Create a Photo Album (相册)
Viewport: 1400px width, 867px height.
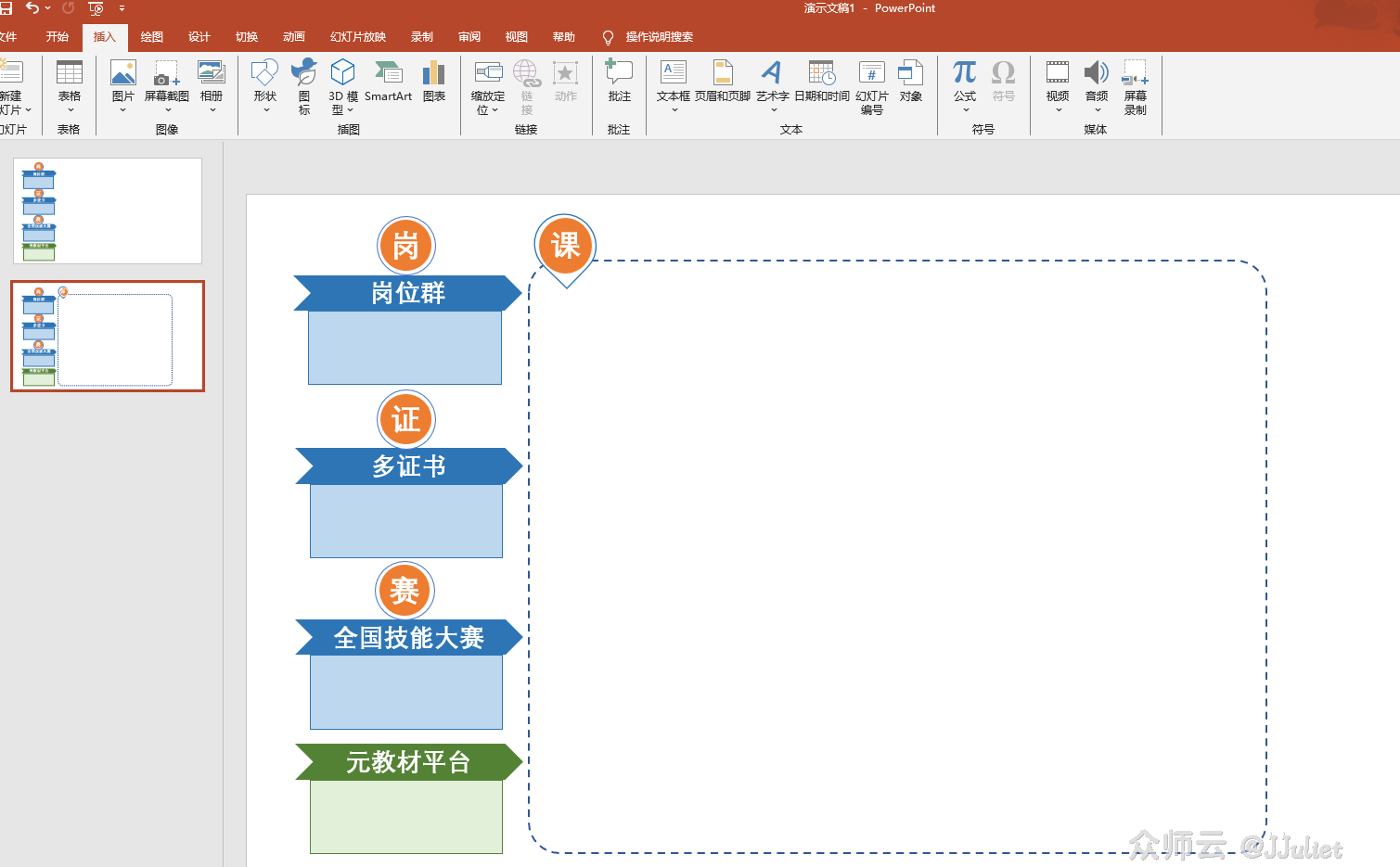(x=212, y=85)
